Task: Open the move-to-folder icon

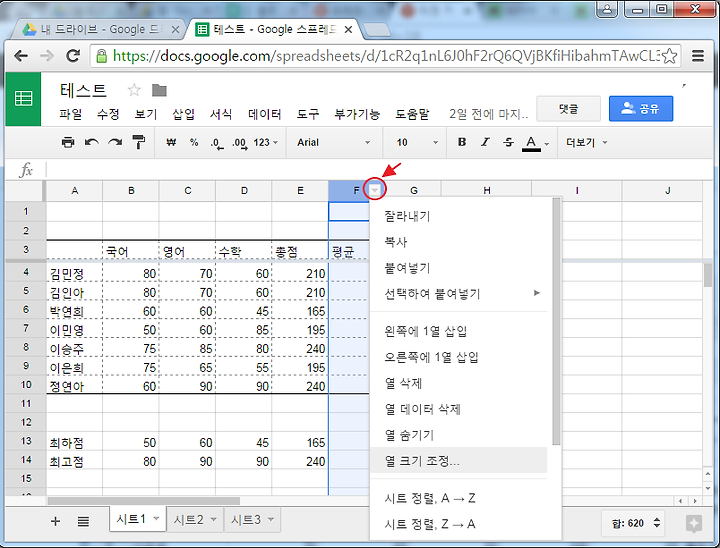Action: point(159,90)
